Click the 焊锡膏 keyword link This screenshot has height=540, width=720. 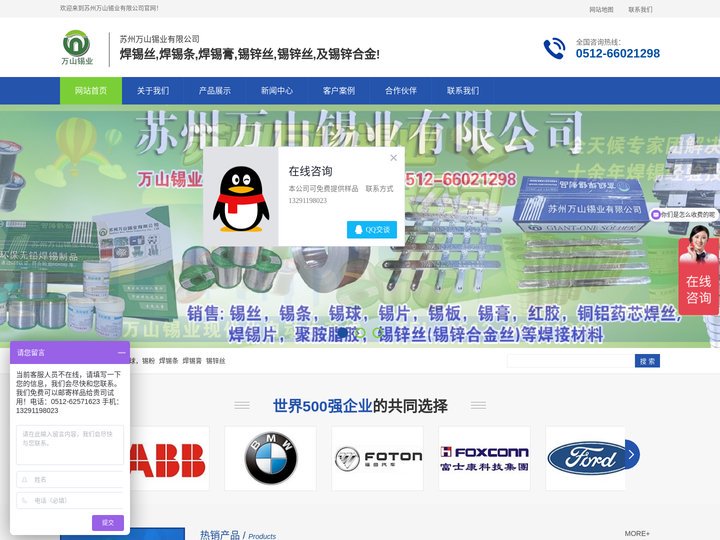tap(192, 361)
